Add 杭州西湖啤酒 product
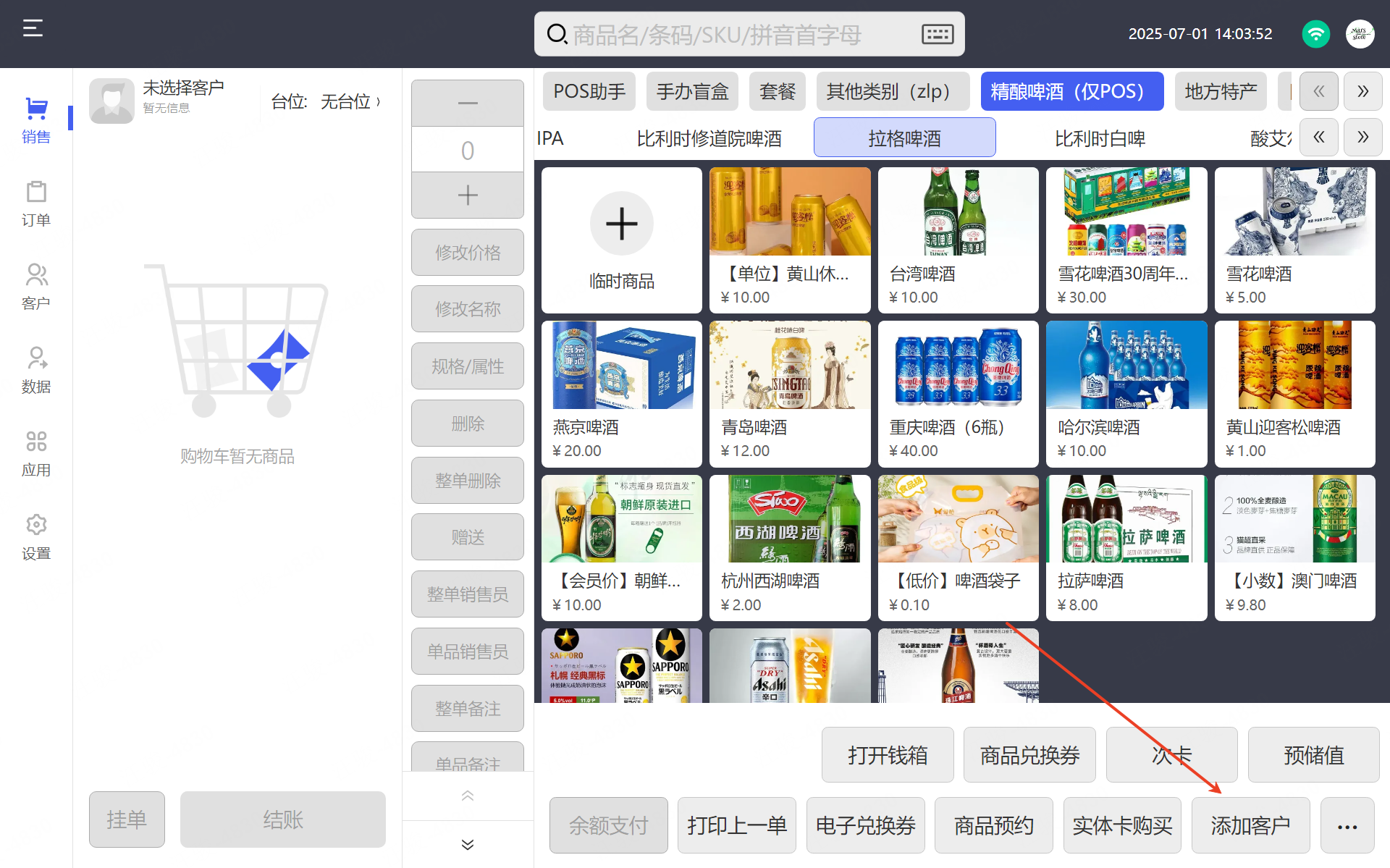1390x868 pixels. [x=790, y=548]
